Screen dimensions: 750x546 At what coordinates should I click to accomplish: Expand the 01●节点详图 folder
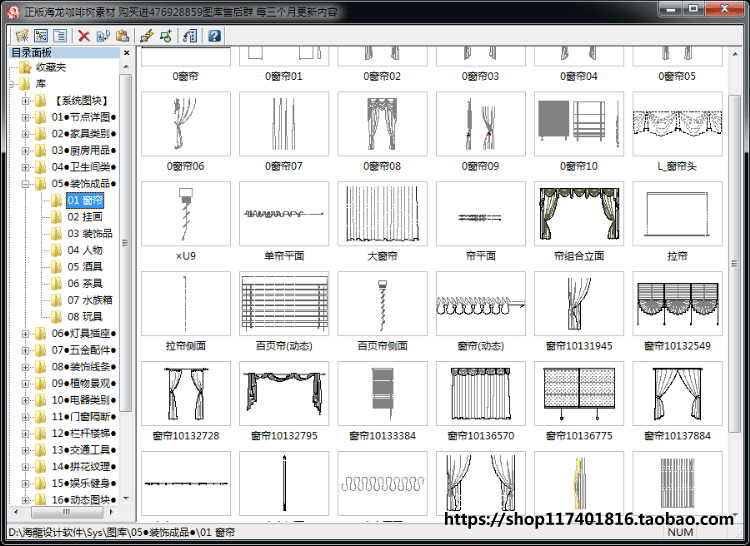tap(26, 117)
